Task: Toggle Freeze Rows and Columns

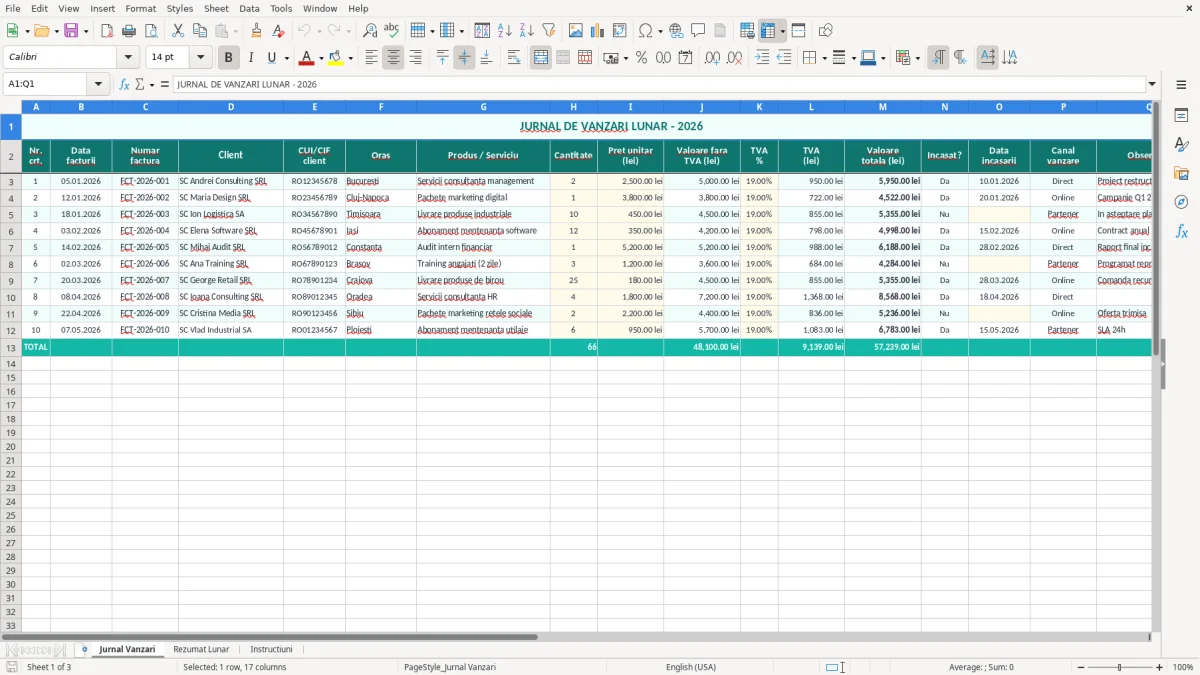Action: 768,31
